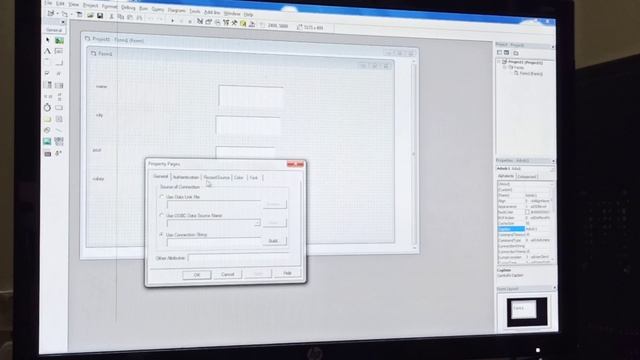This screenshot has width=640, height=360.
Task: Switch to Categorized tab in Properties panel
Action: point(527,176)
